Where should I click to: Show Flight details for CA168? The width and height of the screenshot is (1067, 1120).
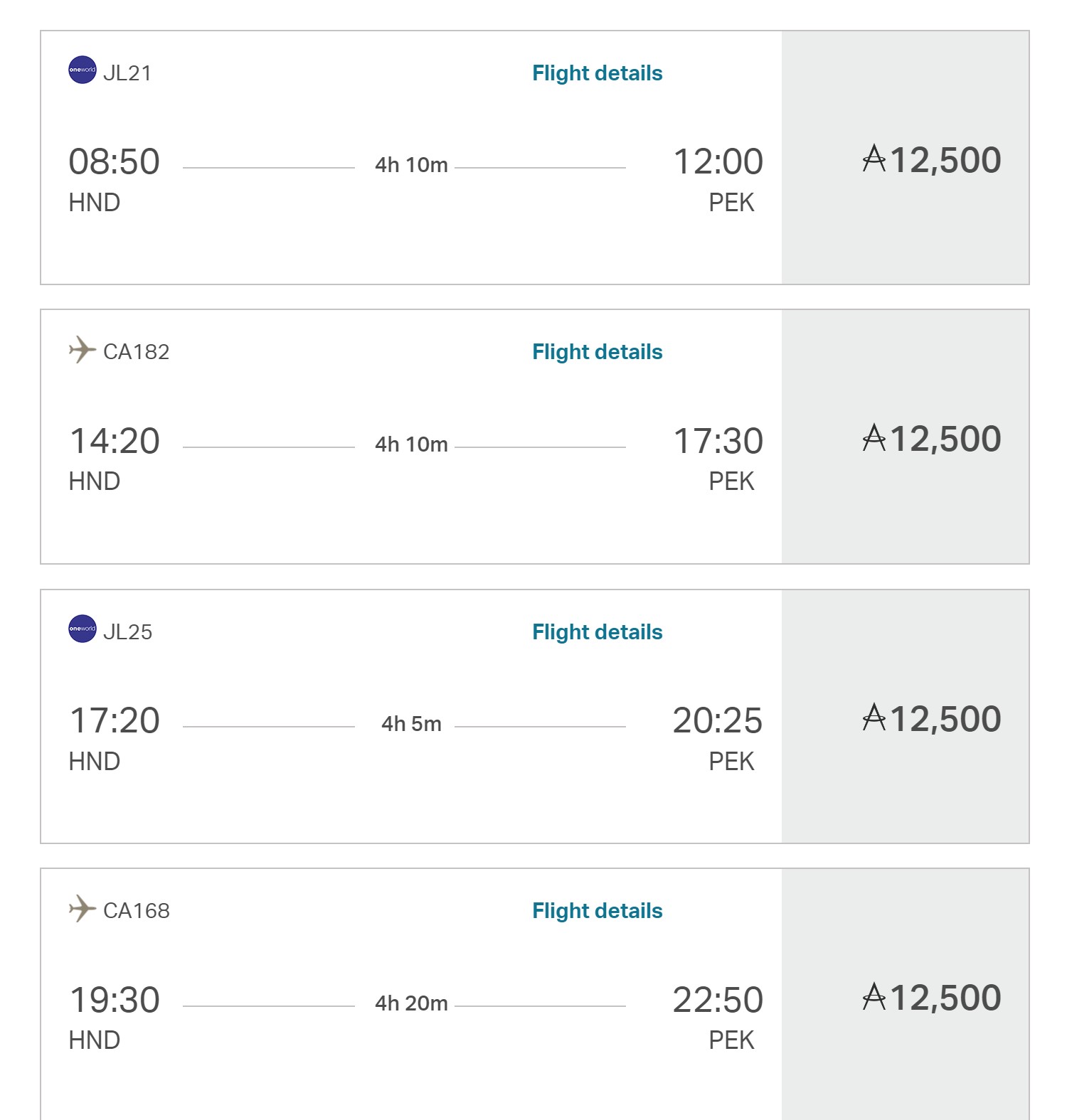(x=597, y=911)
